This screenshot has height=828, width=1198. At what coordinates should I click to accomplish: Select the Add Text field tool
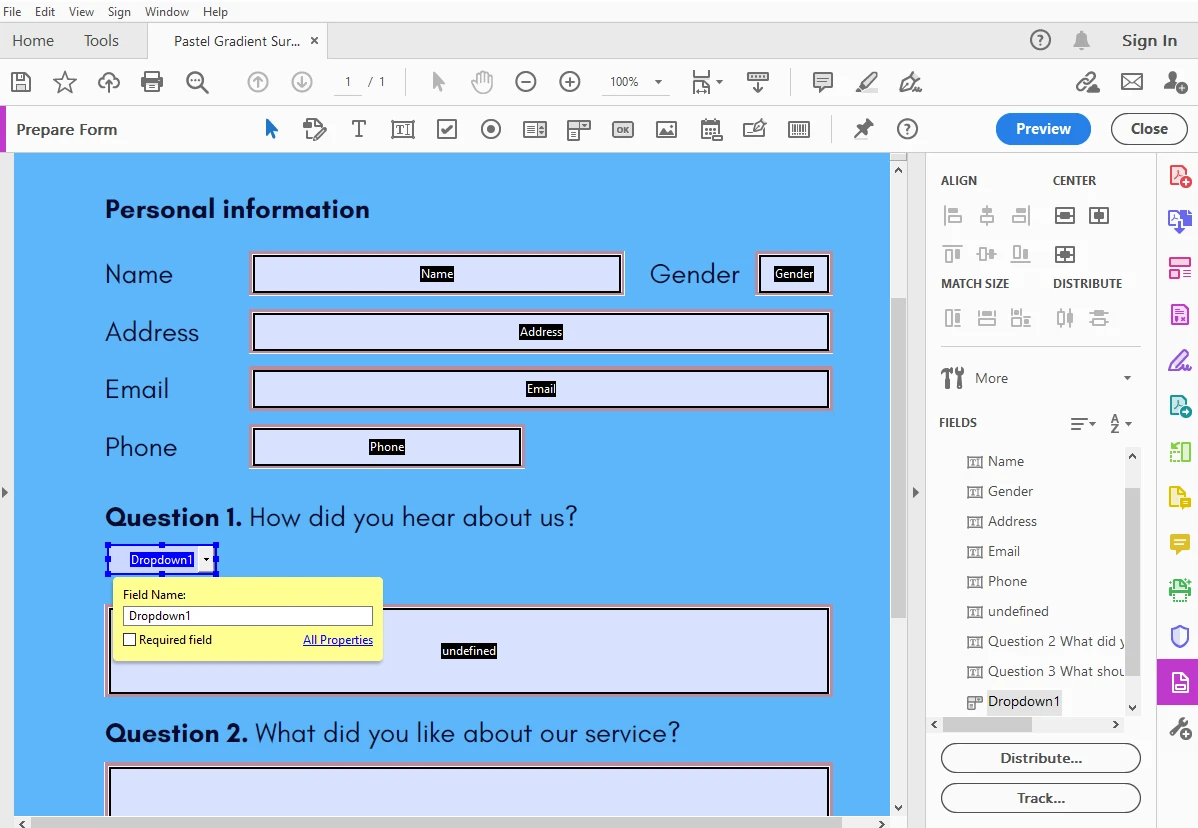pos(403,129)
